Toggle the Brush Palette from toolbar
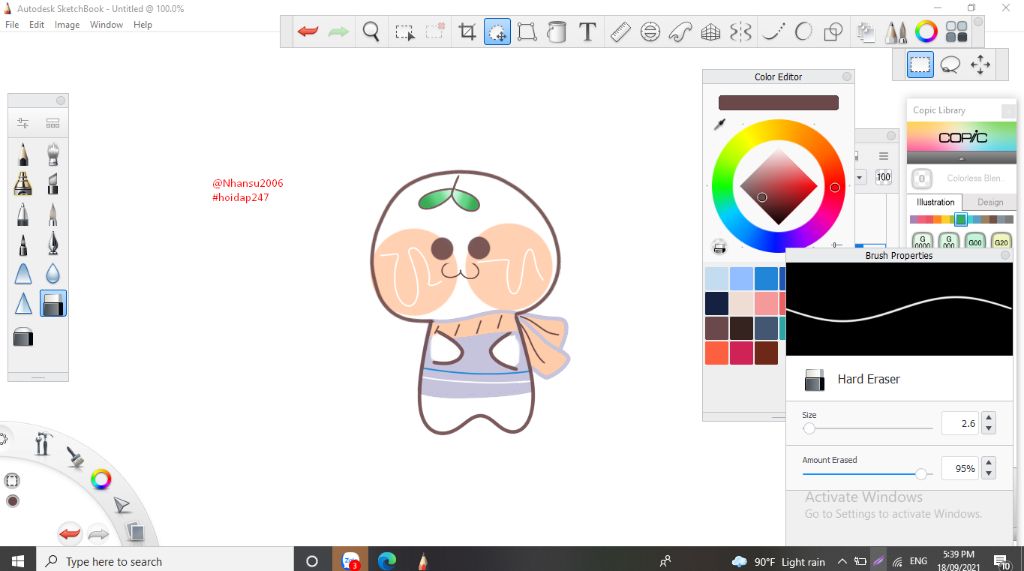Image resolution: width=1024 pixels, height=571 pixels. pyautogui.click(x=896, y=31)
